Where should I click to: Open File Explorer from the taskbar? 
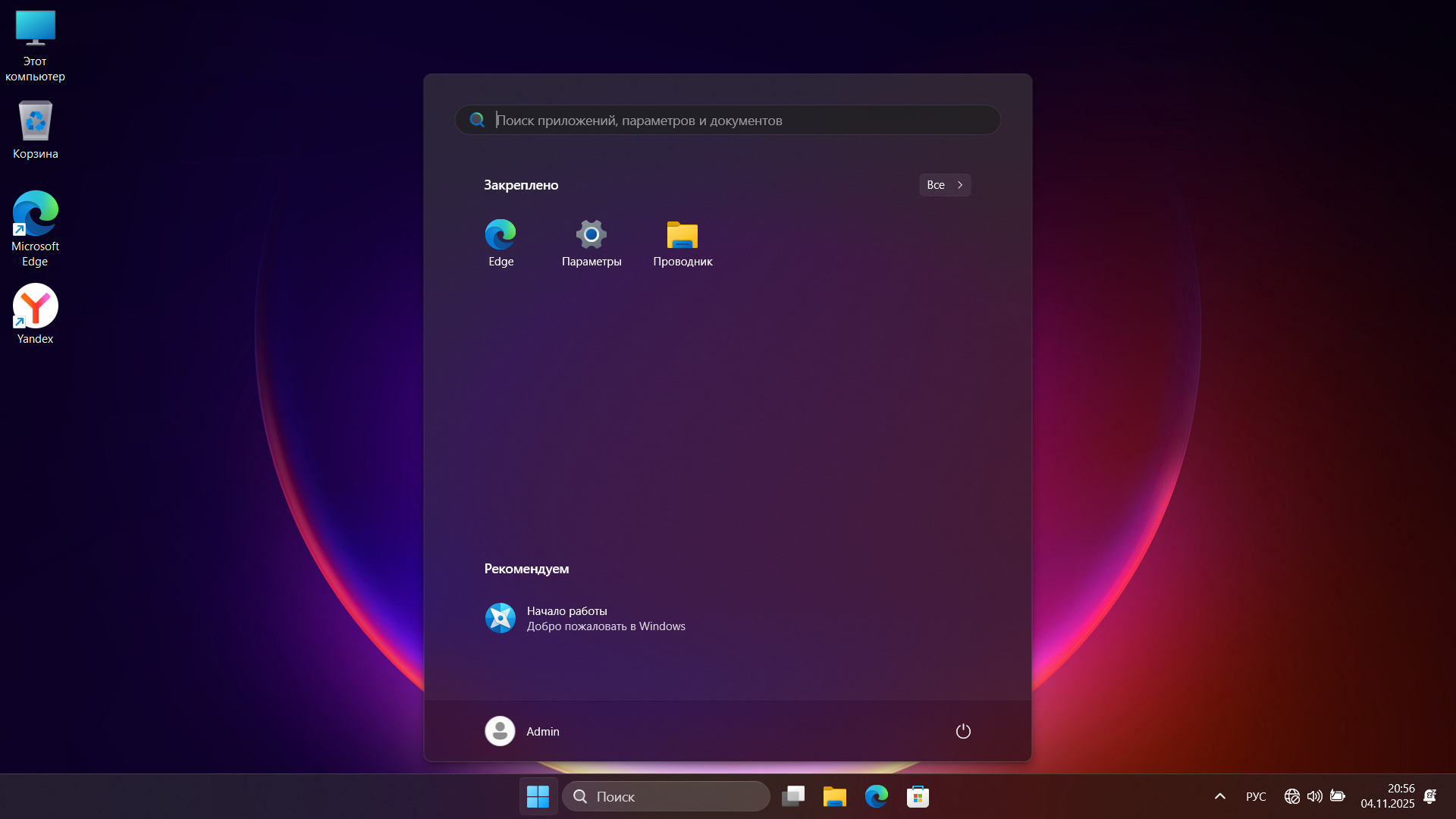835,796
